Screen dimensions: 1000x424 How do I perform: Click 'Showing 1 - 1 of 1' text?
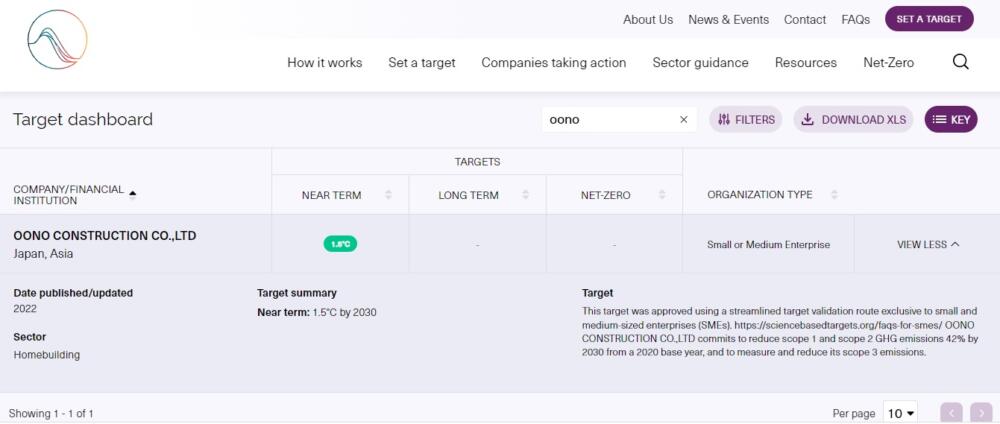pos(51,414)
